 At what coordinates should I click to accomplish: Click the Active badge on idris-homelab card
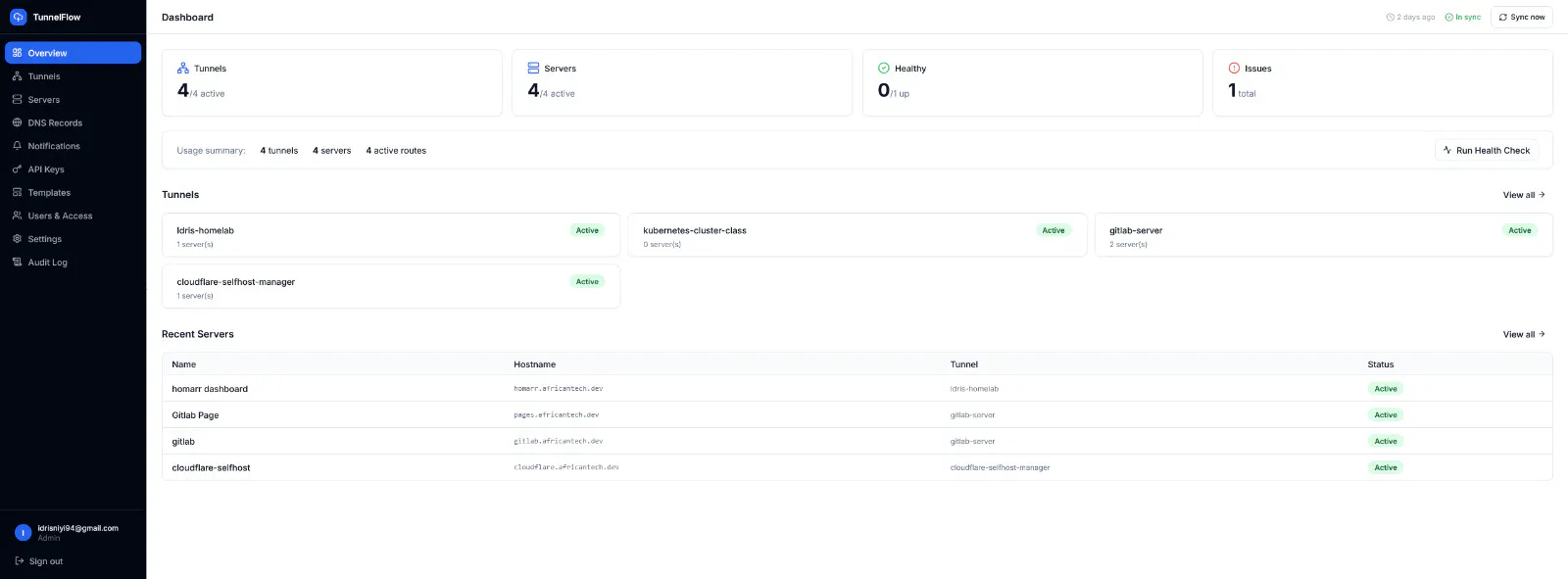tap(587, 230)
